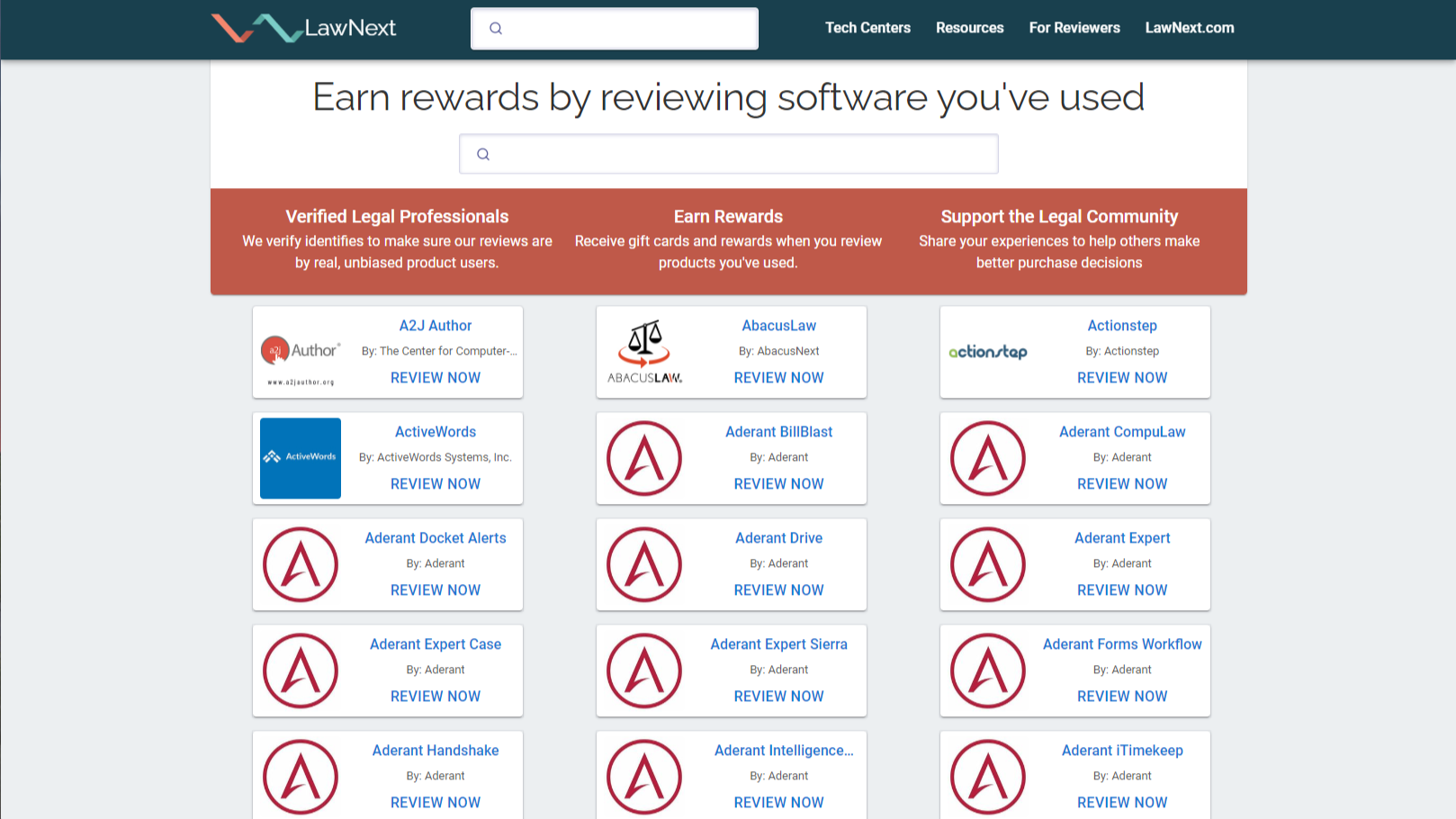Click 'By: AbacusNext' vendor text
Viewport: 1456px width, 819px height.
click(x=779, y=351)
